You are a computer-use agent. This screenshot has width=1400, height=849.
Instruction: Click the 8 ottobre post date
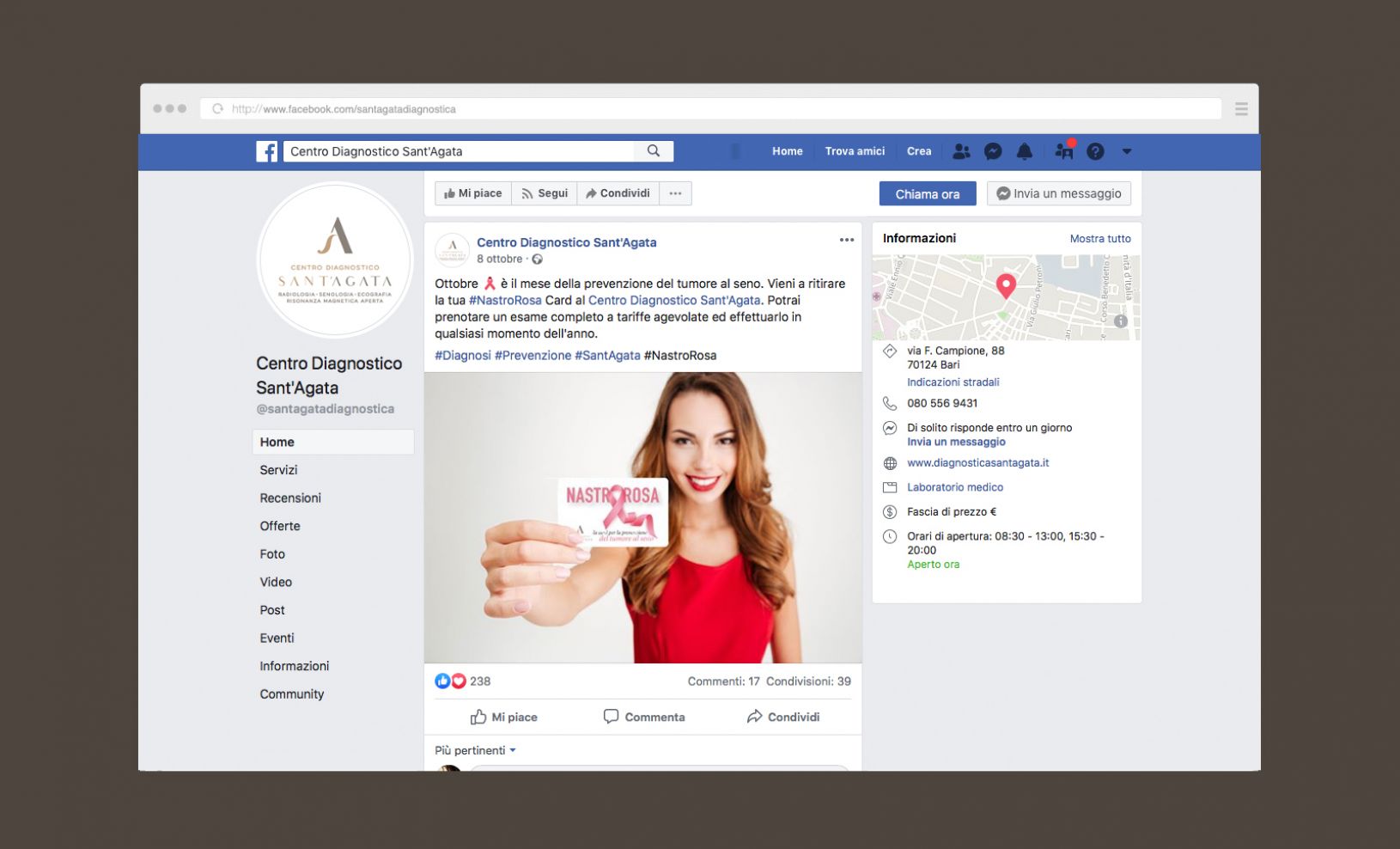point(500,259)
